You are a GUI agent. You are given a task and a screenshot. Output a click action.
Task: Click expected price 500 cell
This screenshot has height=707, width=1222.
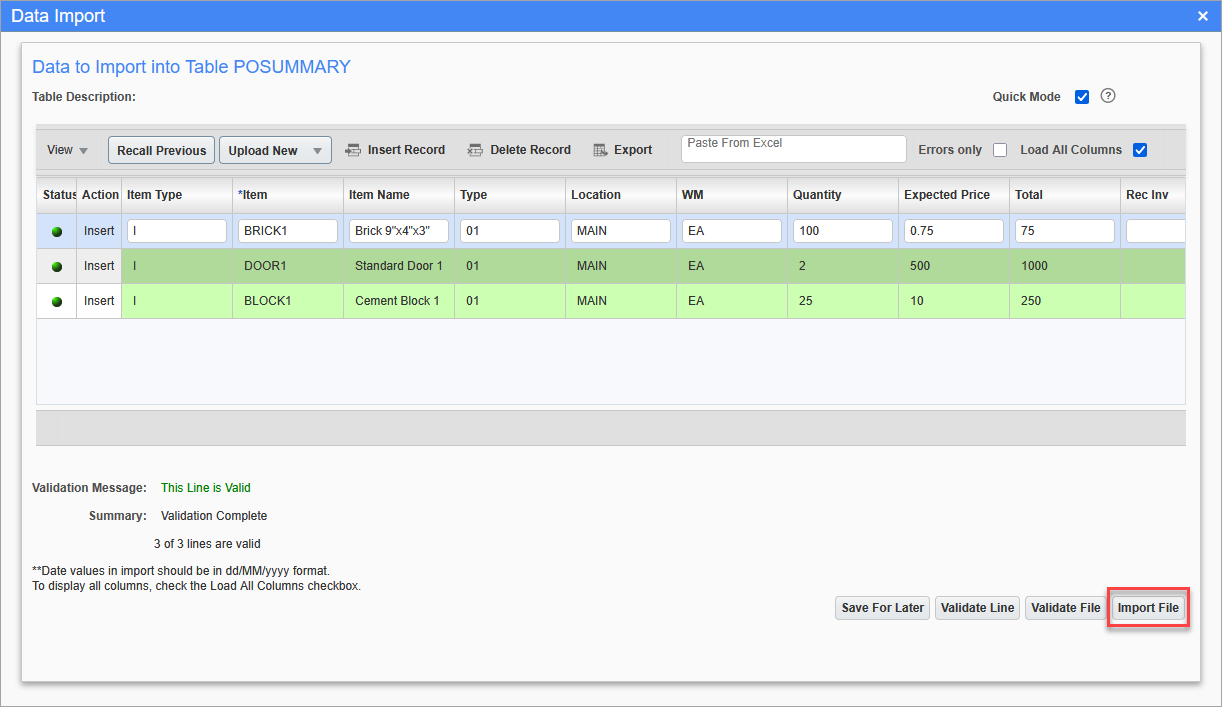point(954,266)
